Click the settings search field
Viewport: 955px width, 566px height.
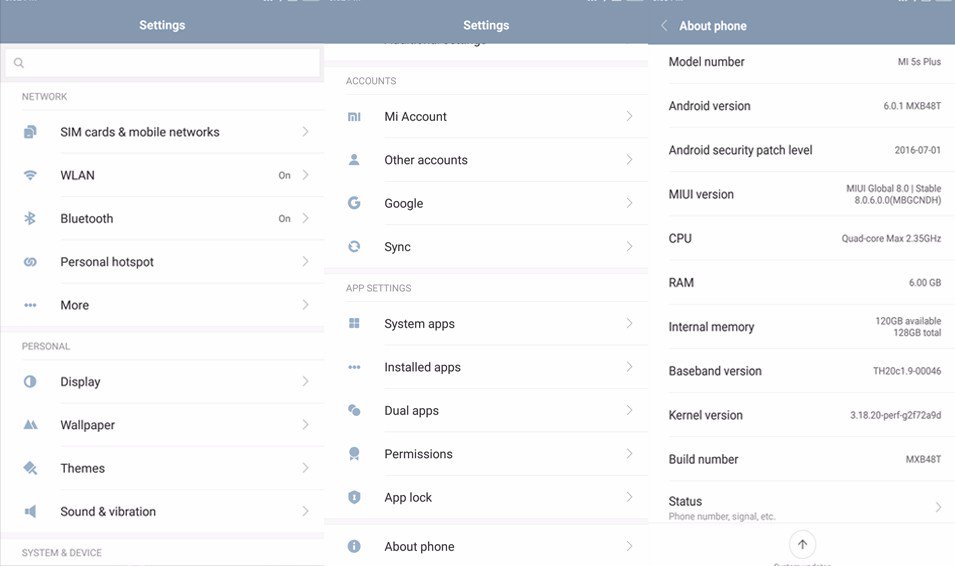pyautogui.click(x=163, y=63)
